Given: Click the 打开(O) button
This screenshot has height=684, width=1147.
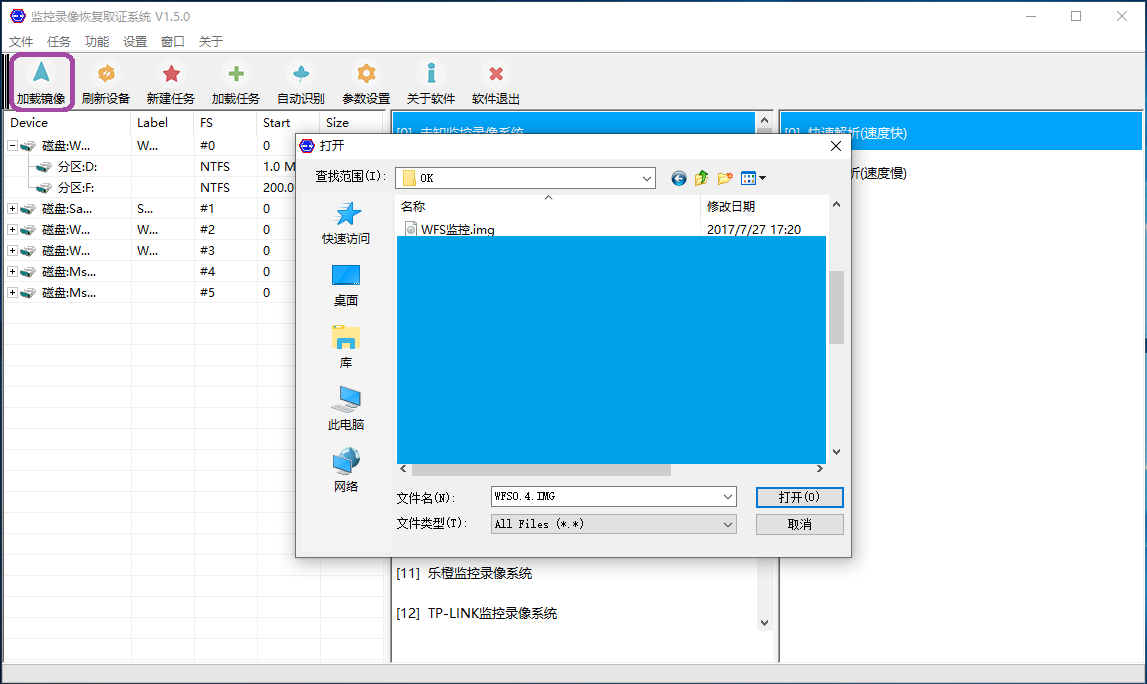Looking at the screenshot, I should click(799, 497).
